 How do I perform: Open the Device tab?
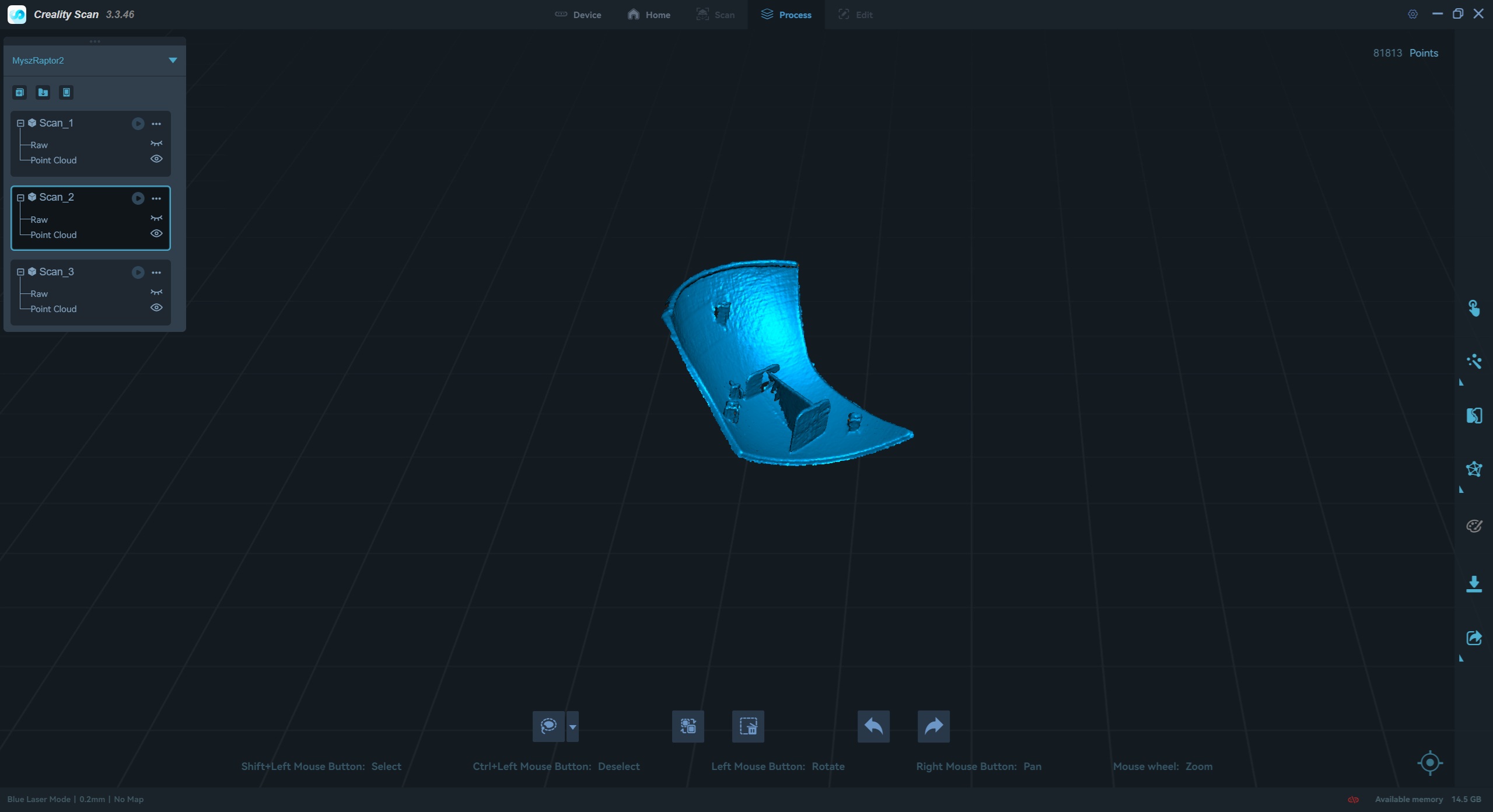578,15
